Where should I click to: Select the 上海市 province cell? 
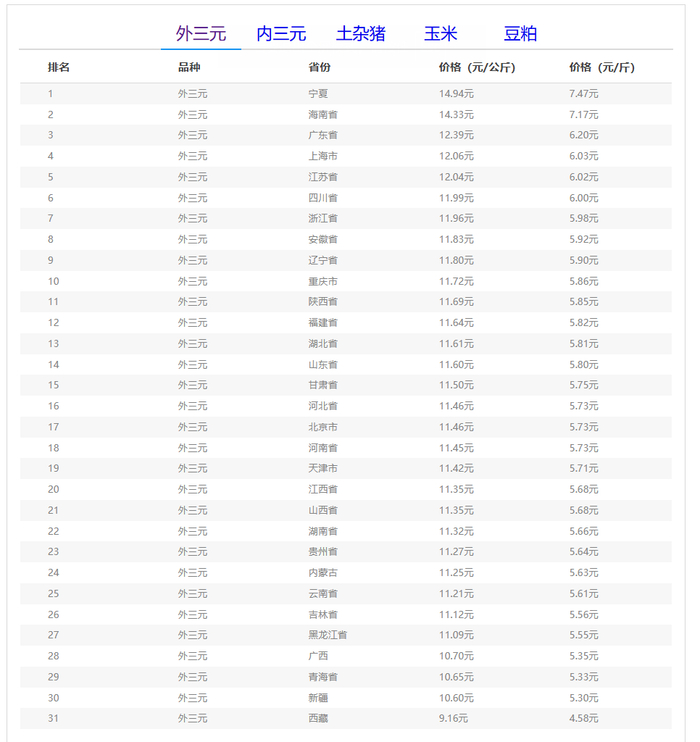tap(323, 156)
